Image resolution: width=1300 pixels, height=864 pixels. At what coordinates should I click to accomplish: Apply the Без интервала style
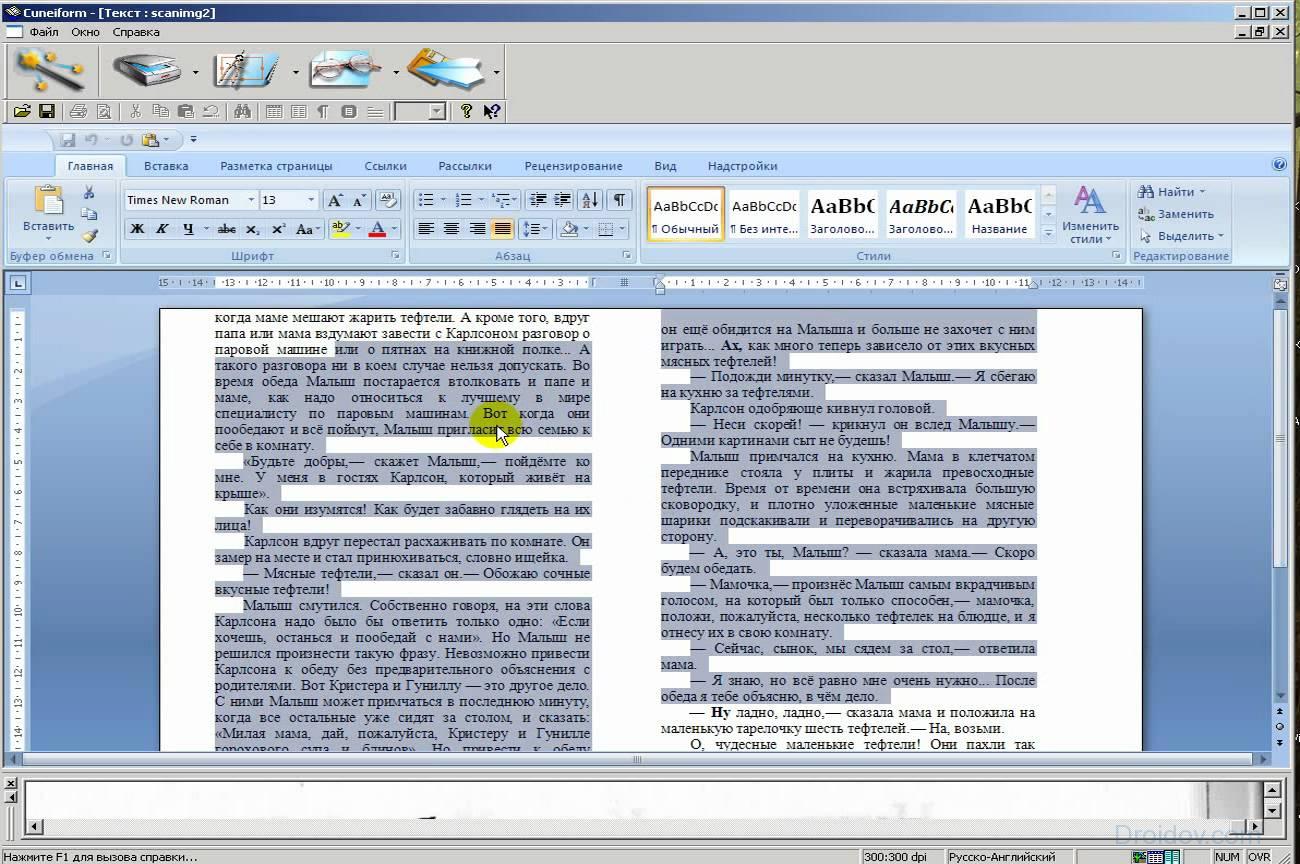point(764,214)
